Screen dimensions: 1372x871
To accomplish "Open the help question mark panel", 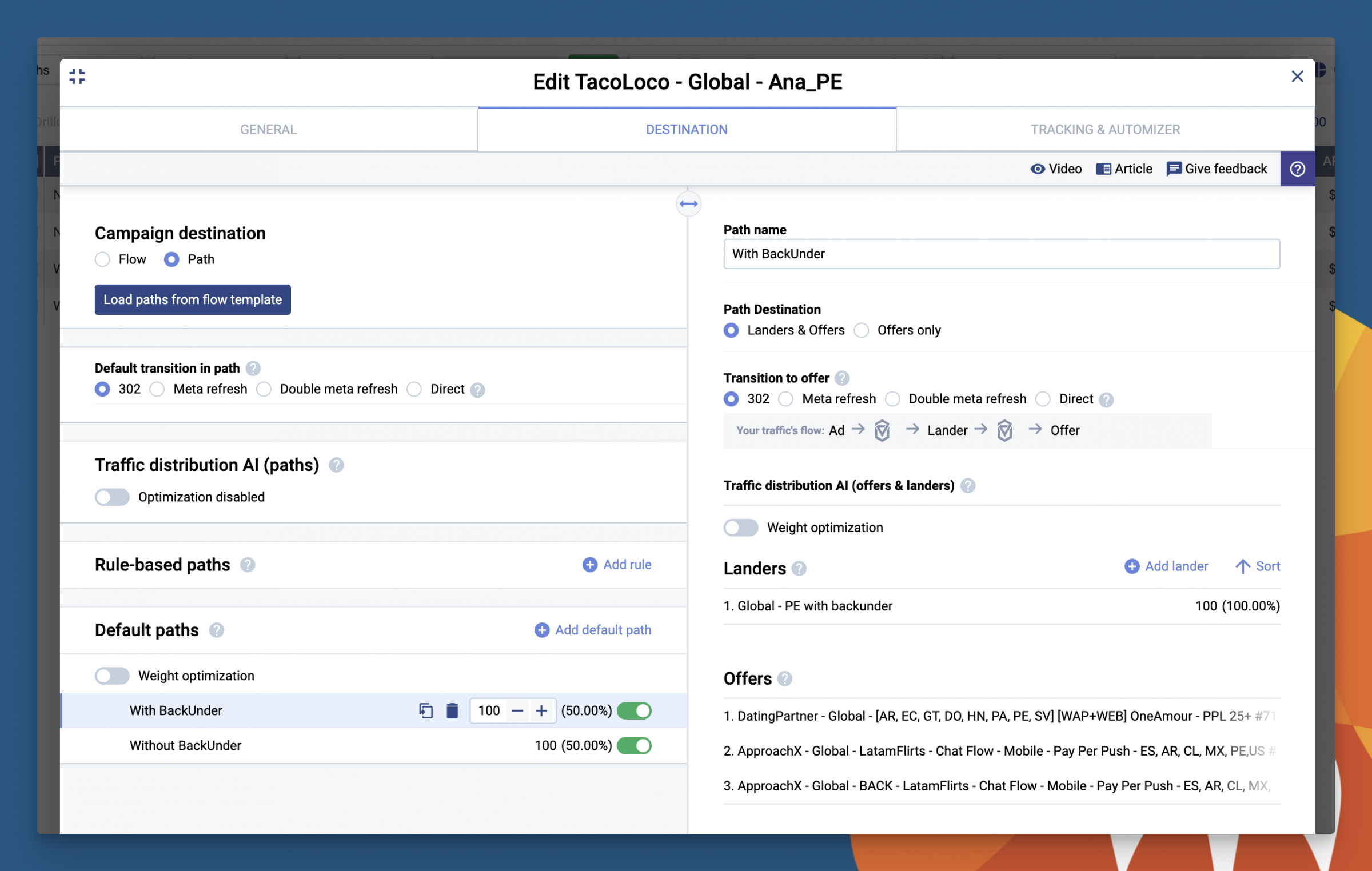I will (1297, 169).
